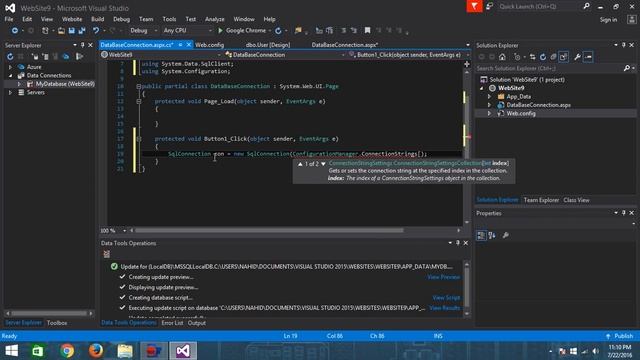Screen dimensions: 640x360
Task: Click the Undo arrow in toolbar
Action: click(96, 31)
